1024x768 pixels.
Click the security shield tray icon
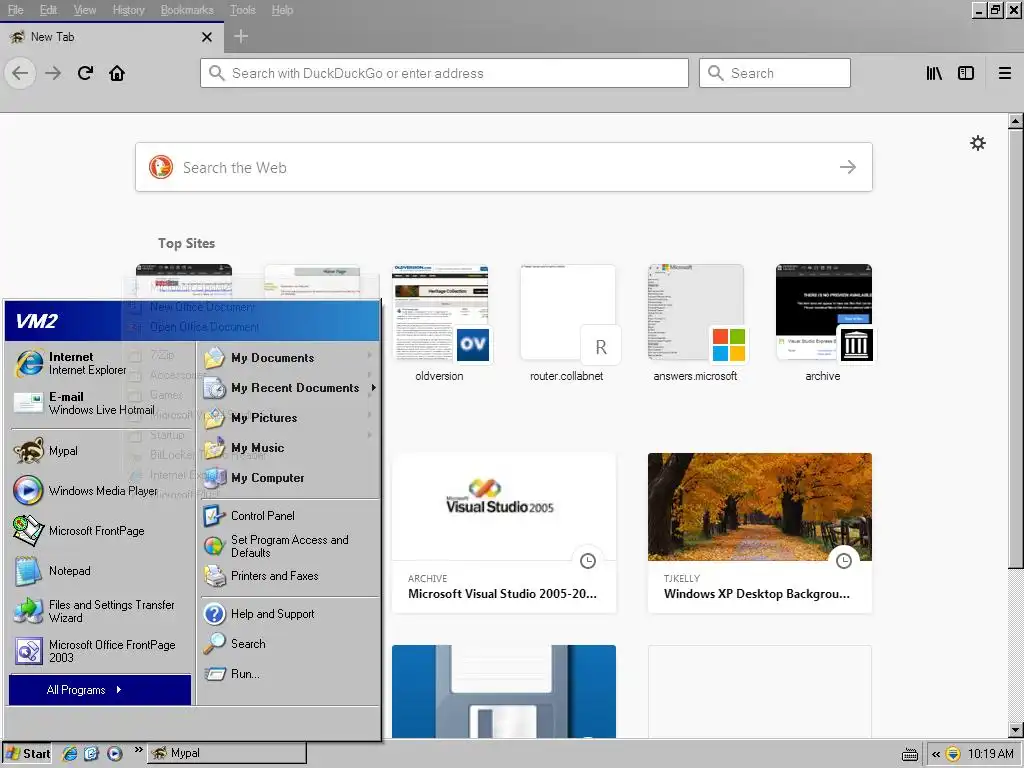click(x=953, y=754)
